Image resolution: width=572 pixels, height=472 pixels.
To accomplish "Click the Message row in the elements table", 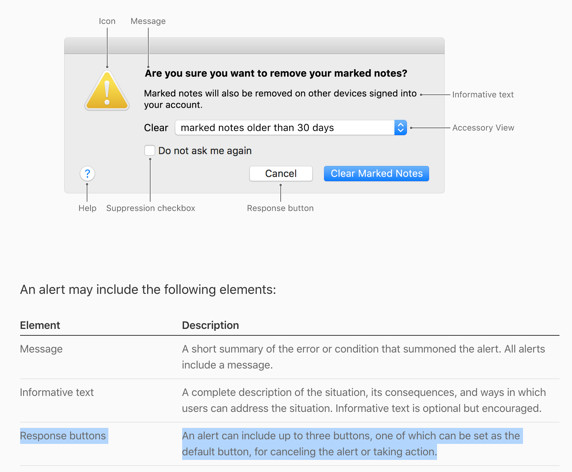I will (289, 357).
